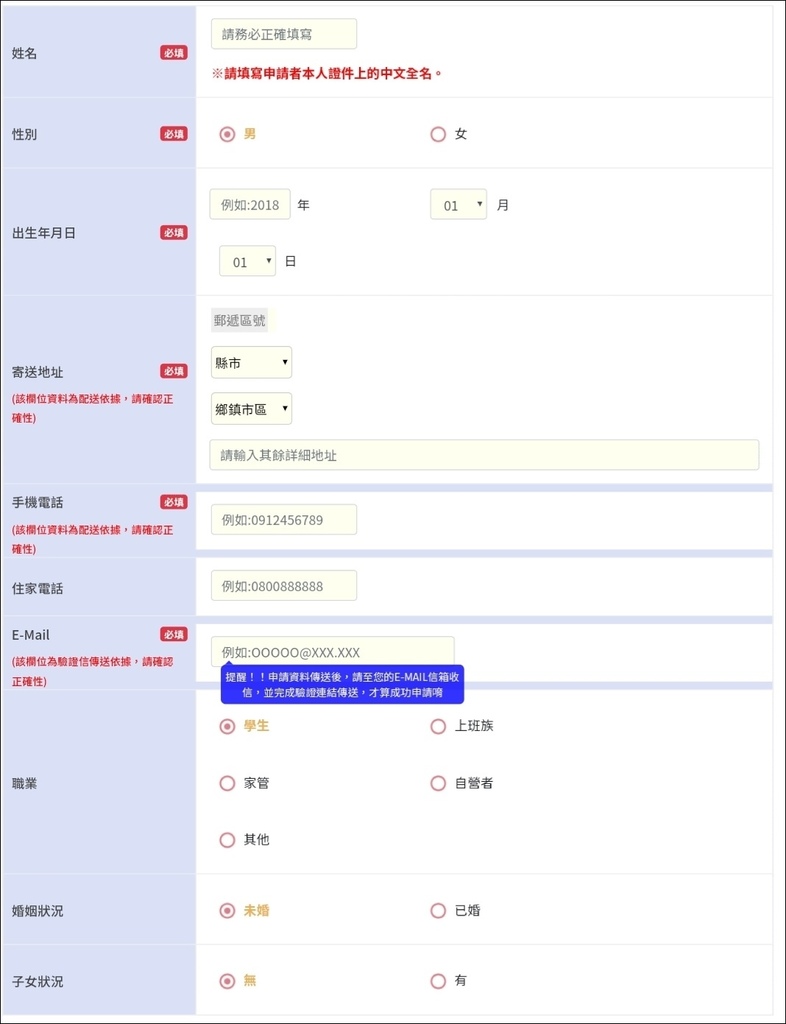Click the 年 unit label after year field
The image size is (786, 1024).
(304, 205)
